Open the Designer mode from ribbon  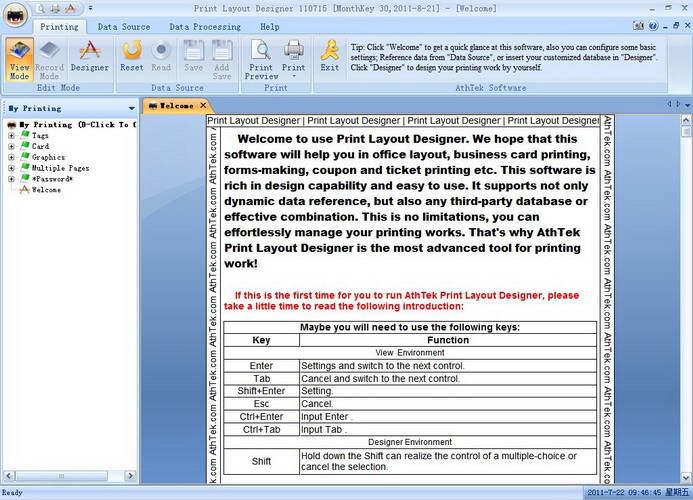[x=90, y=56]
